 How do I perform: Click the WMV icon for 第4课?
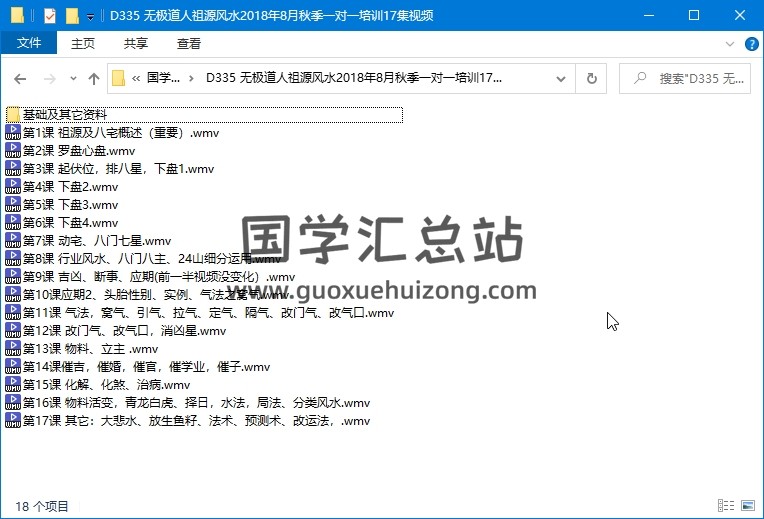13,187
